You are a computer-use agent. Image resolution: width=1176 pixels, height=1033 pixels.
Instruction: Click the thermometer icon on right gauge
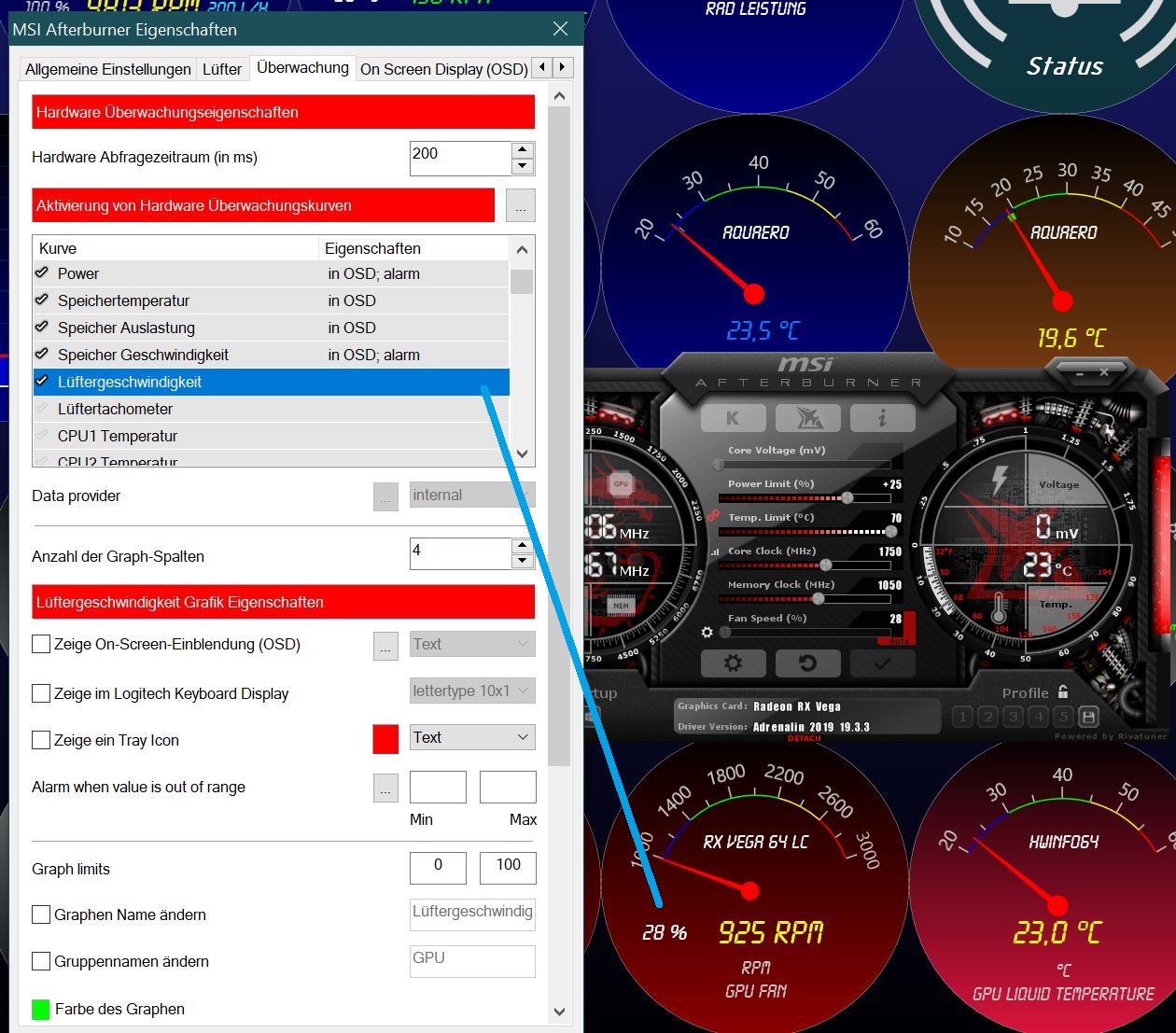999,609
